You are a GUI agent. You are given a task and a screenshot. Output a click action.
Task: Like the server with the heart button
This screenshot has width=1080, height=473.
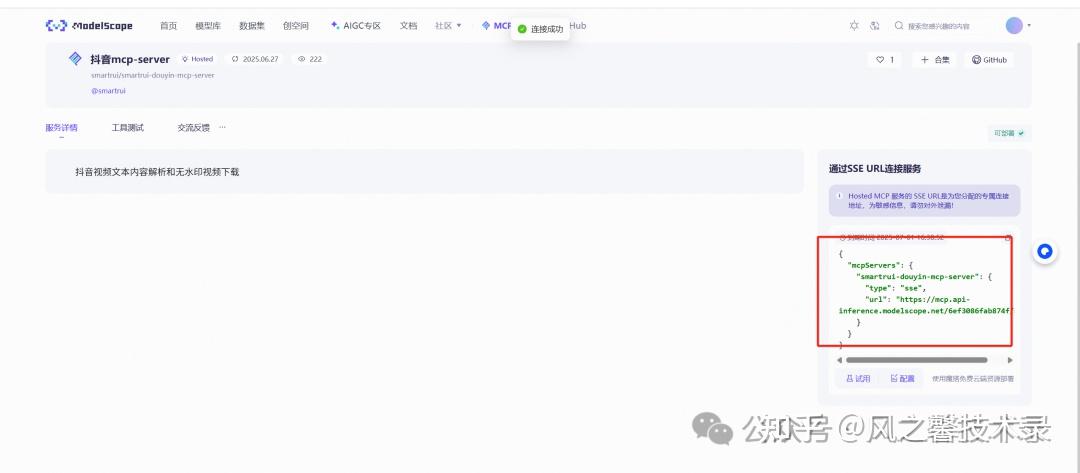point(884,60)
